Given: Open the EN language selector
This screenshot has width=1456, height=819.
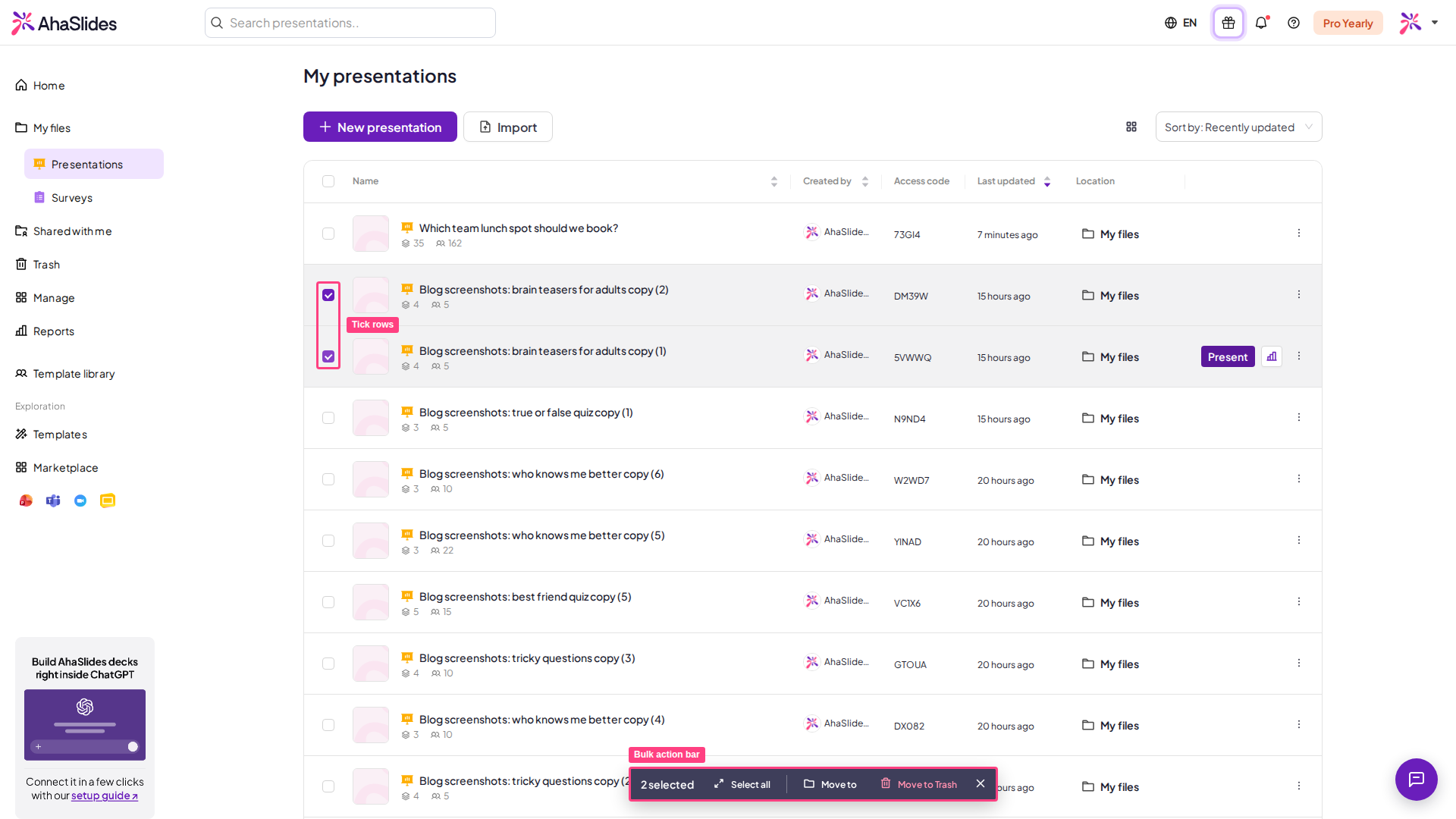Looking at the screenshot, I should [x=1181, y=23].
